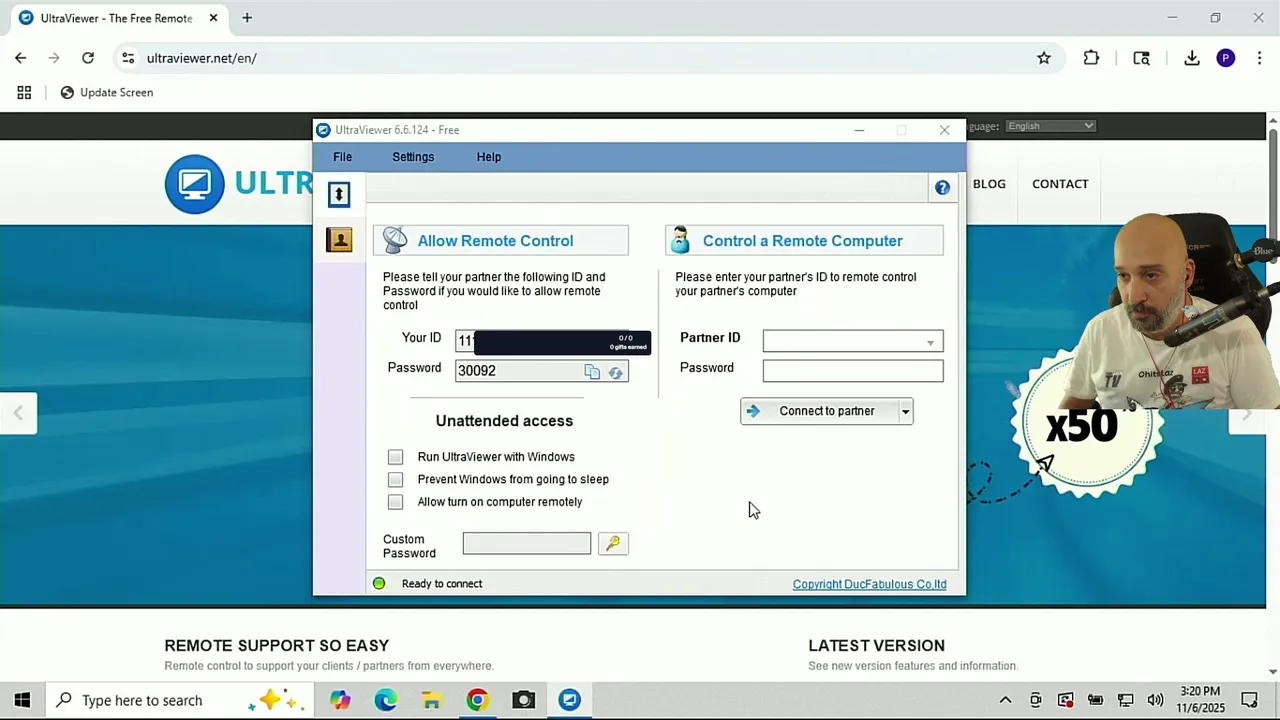Check Prevent Windows from going to sleep
This screenshot has width=1280, height=720.
click(396, 480)
